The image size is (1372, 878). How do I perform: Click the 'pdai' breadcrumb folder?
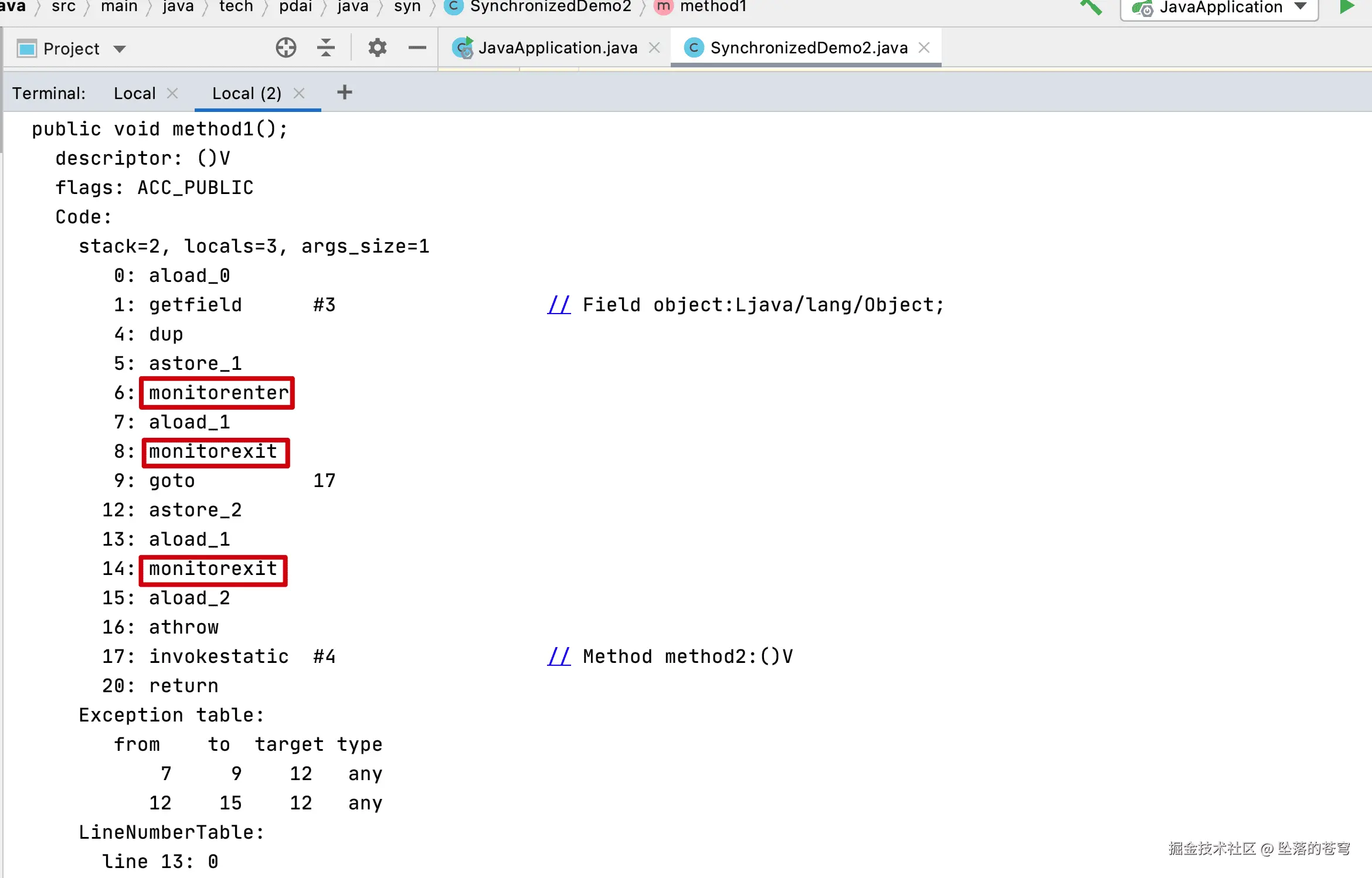coord(296,7)
